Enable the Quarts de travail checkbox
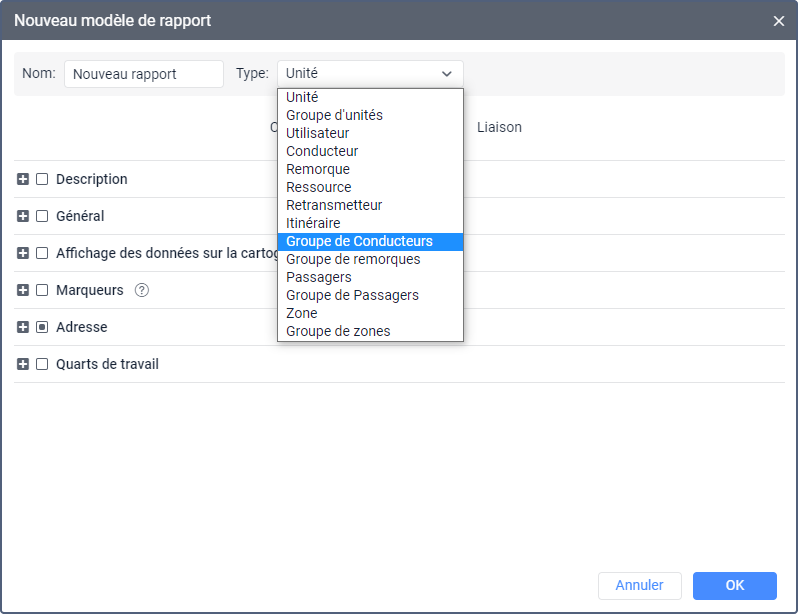The width and height of the screenshot is (798, 614). [42, 364]
